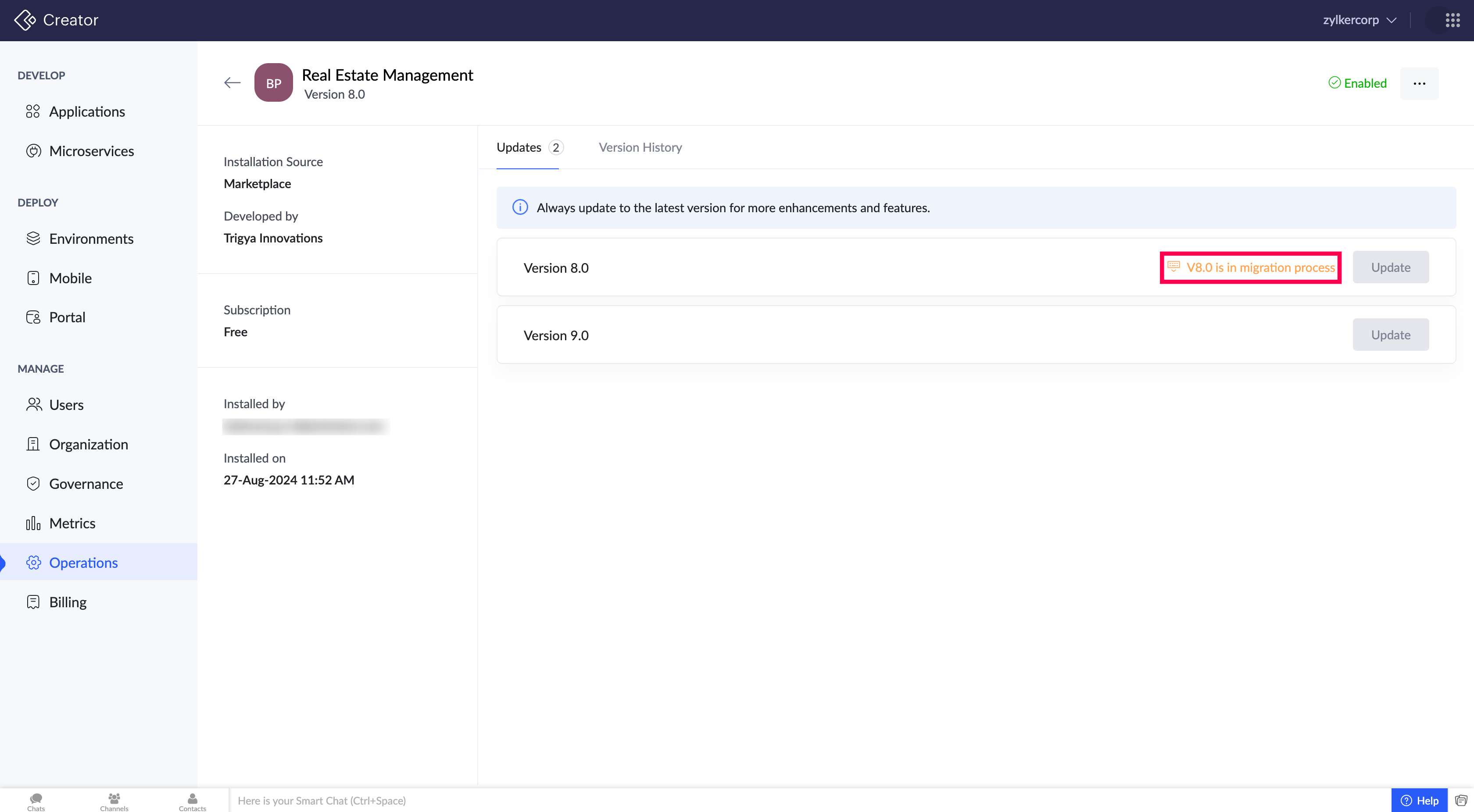Open Chats in bottom bar
Image resolution: width=1474 pixels, height=812 pixels.
tap(36, 801)
